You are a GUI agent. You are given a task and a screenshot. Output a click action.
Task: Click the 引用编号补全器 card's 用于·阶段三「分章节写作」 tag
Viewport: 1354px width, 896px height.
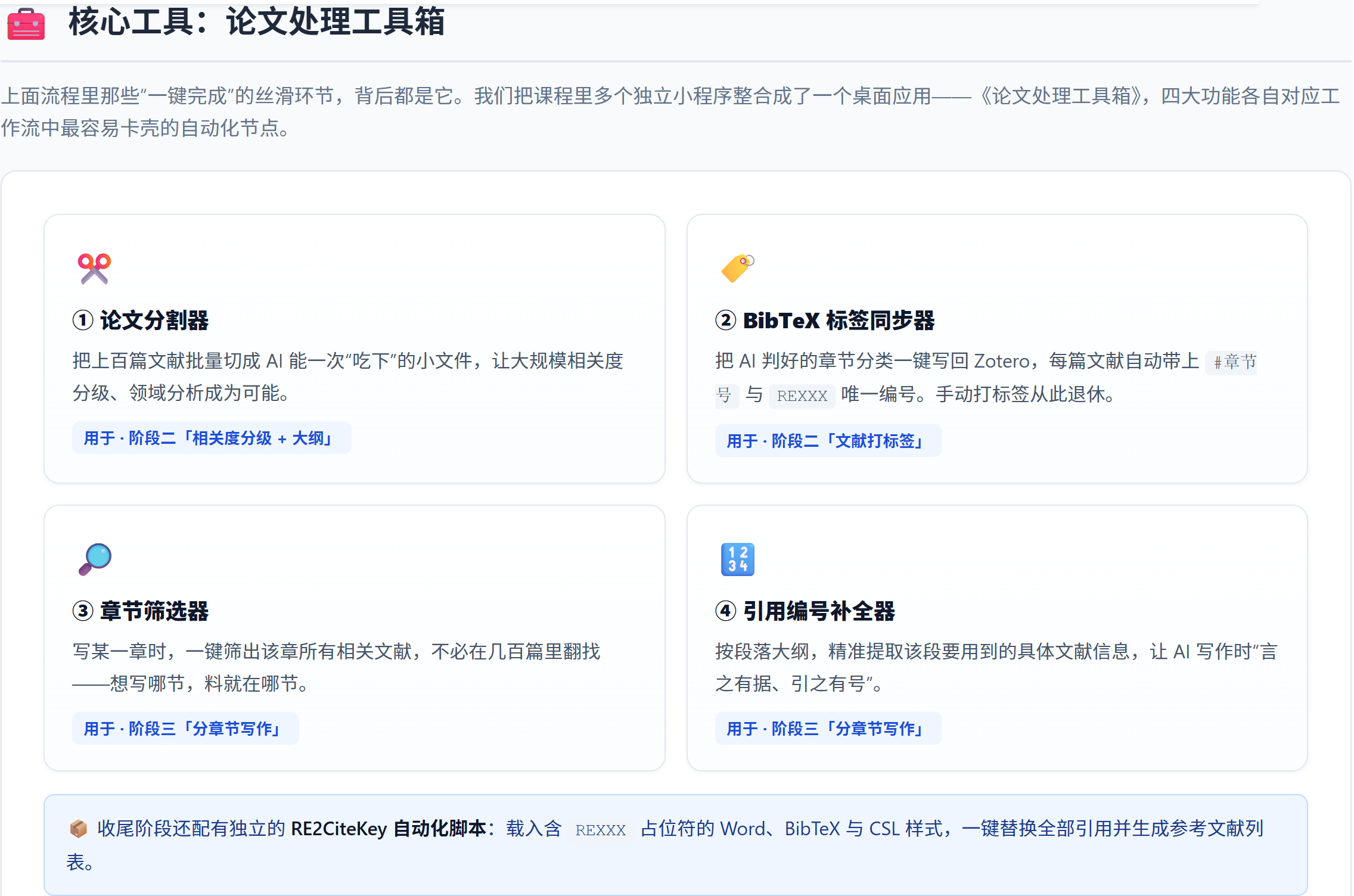(x=828, y=729)
